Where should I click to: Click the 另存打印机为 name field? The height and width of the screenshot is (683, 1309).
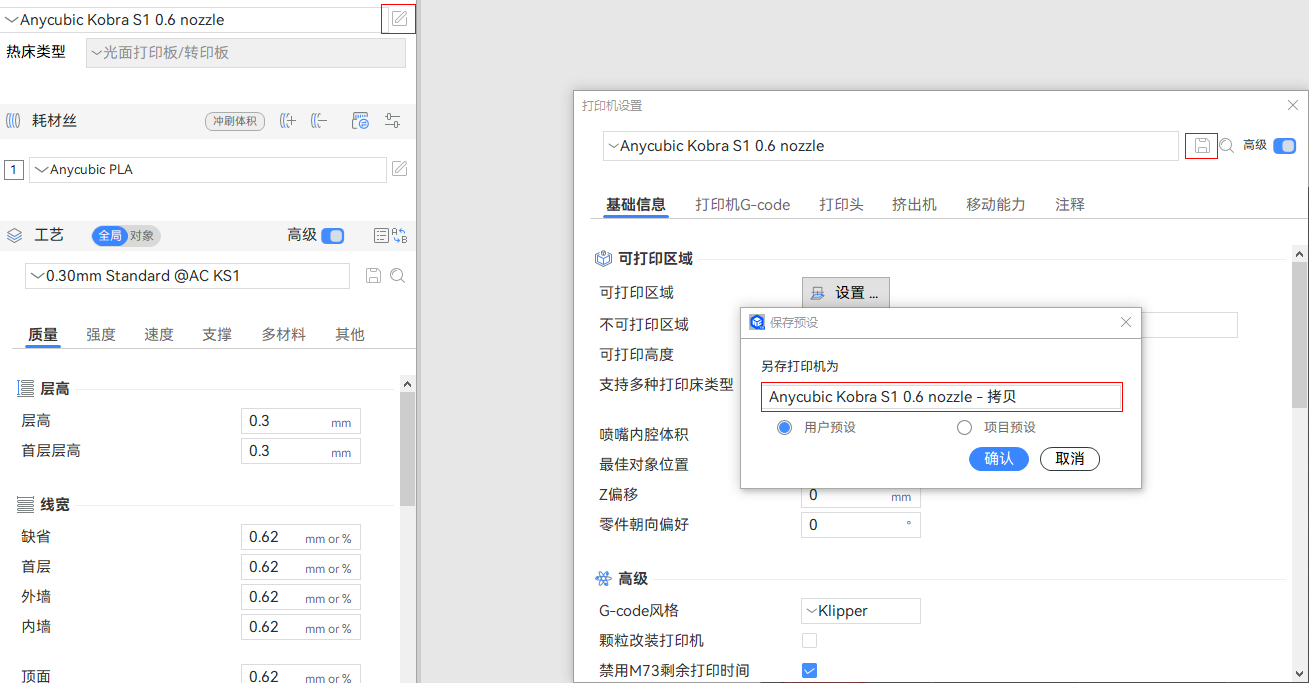[942, 397]
